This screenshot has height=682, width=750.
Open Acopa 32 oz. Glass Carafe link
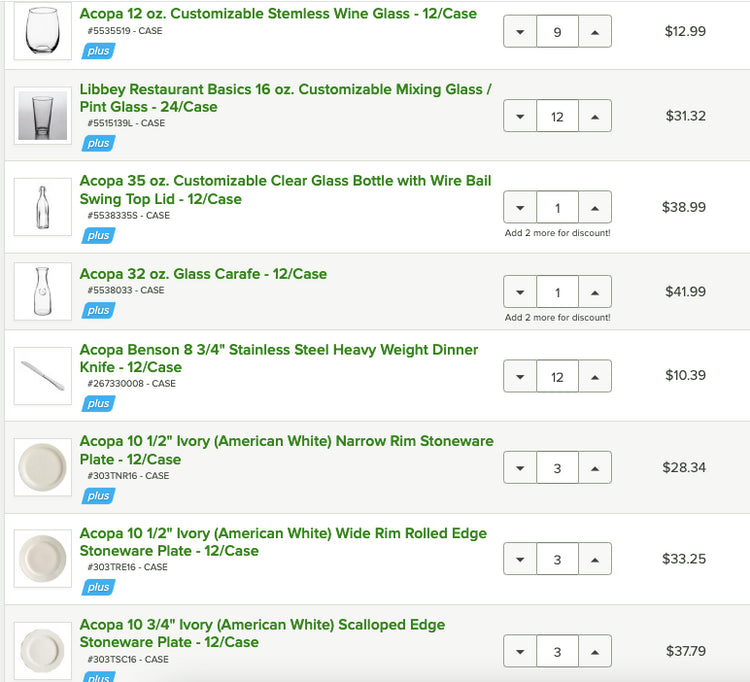click(x=203, y=274)
